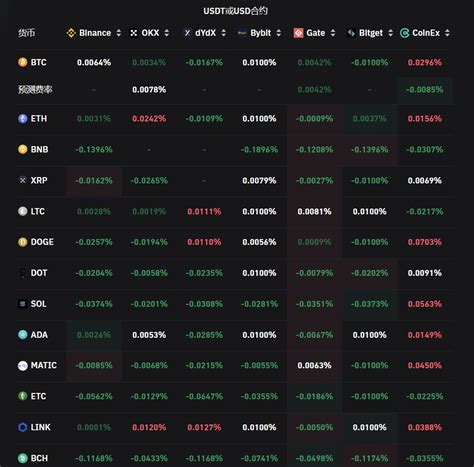Click the DOGE coin icon
Viewport: 474px width, 467px height.
[23, 242]
